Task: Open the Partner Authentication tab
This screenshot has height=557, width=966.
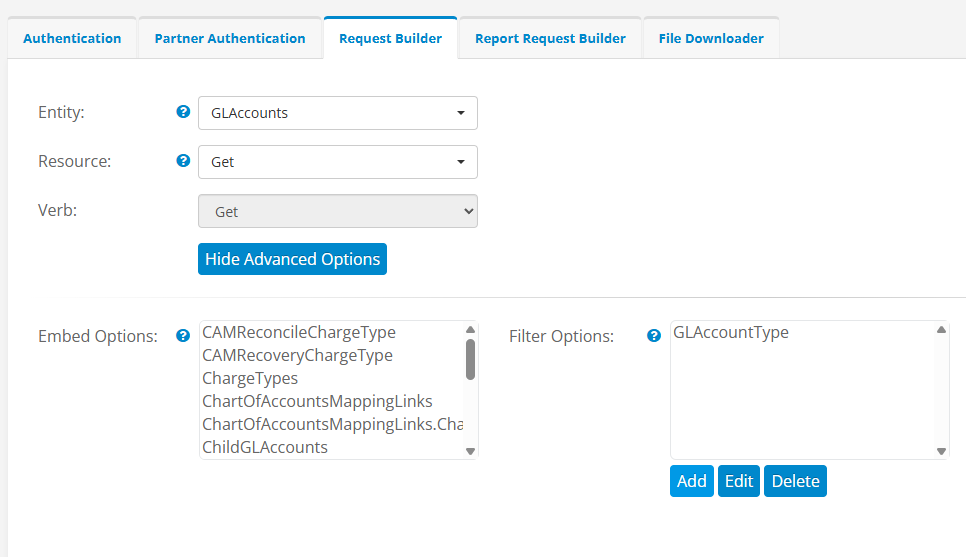Action: (230, 39)
